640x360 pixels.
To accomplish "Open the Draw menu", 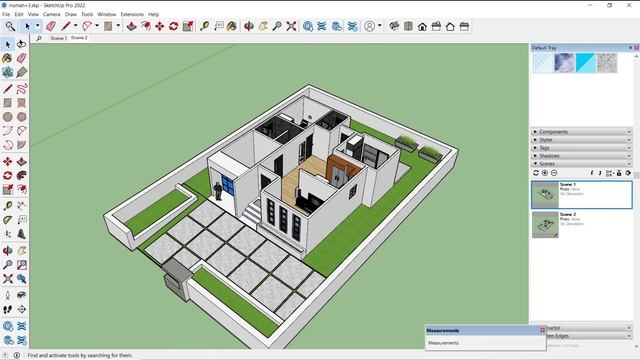I will pyautogui.click(x=71, y=14).
